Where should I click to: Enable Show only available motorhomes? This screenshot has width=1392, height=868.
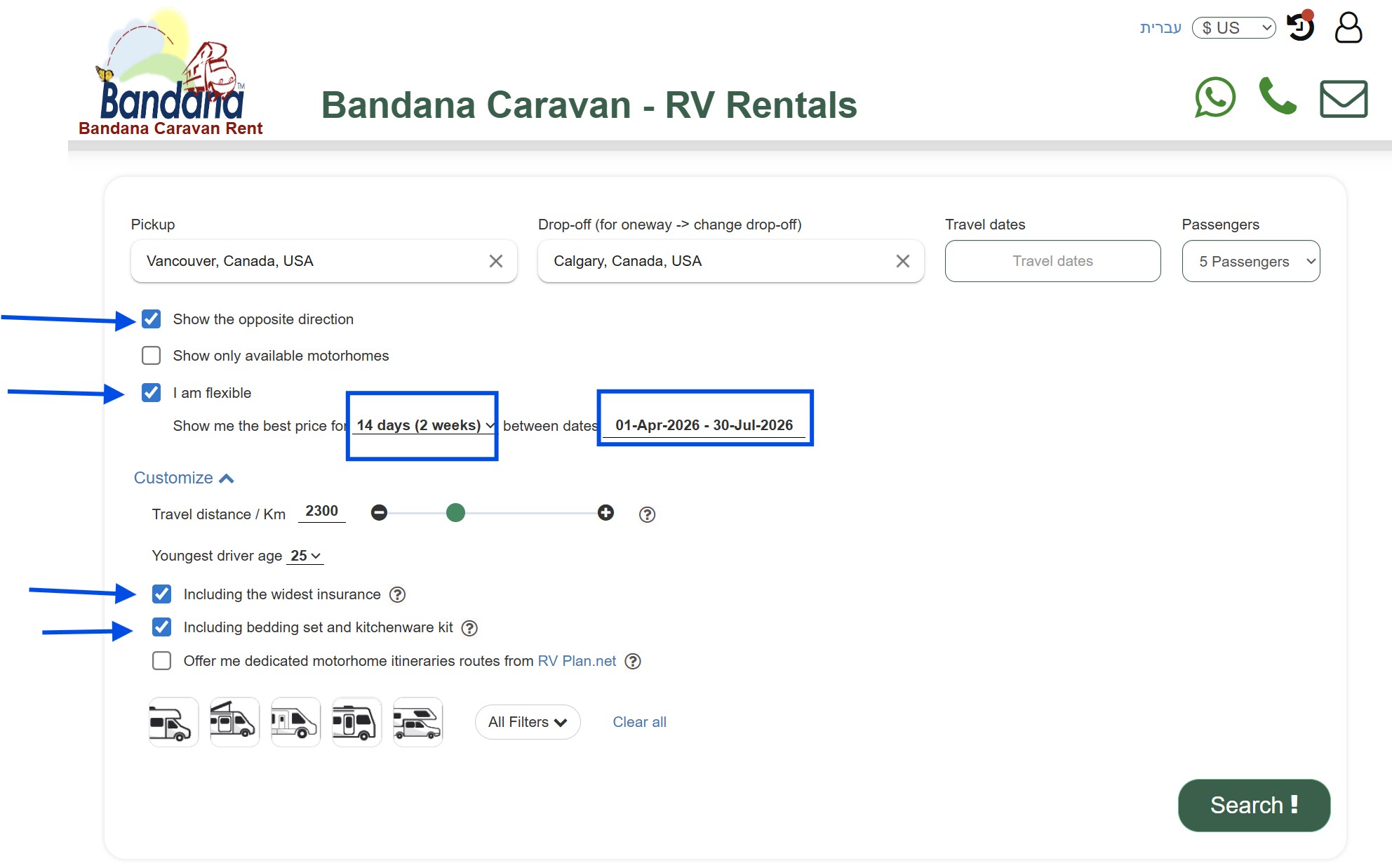151,356
